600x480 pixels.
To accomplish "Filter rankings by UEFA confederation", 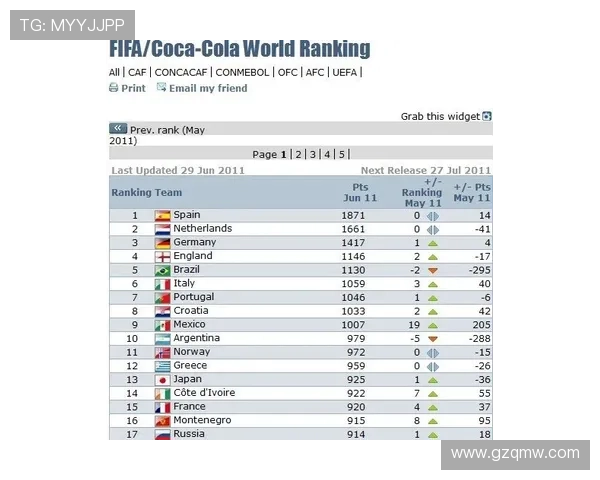I will (345, 72).
